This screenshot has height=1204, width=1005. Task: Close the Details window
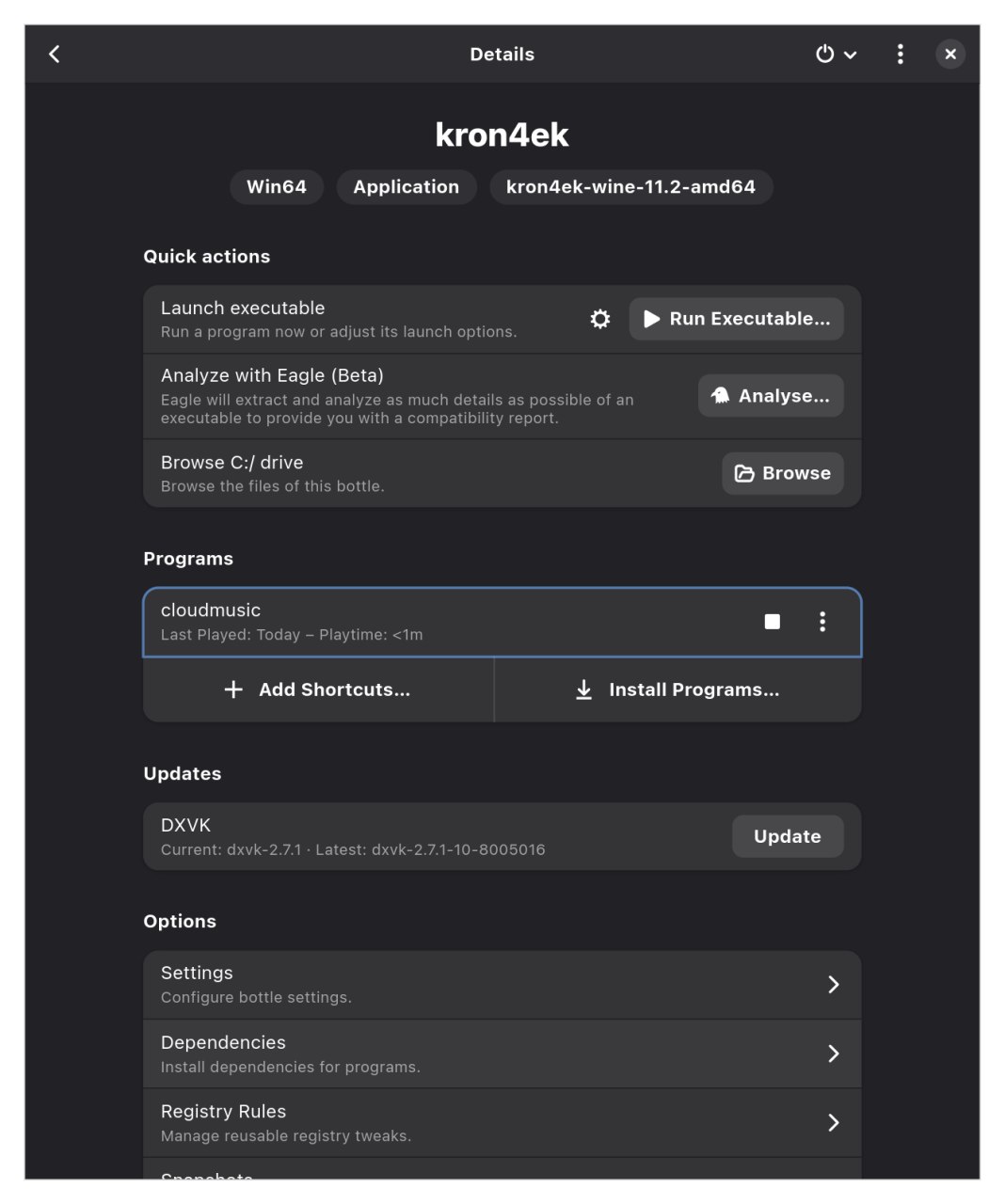pyautogui.click(x=950, y=55)
